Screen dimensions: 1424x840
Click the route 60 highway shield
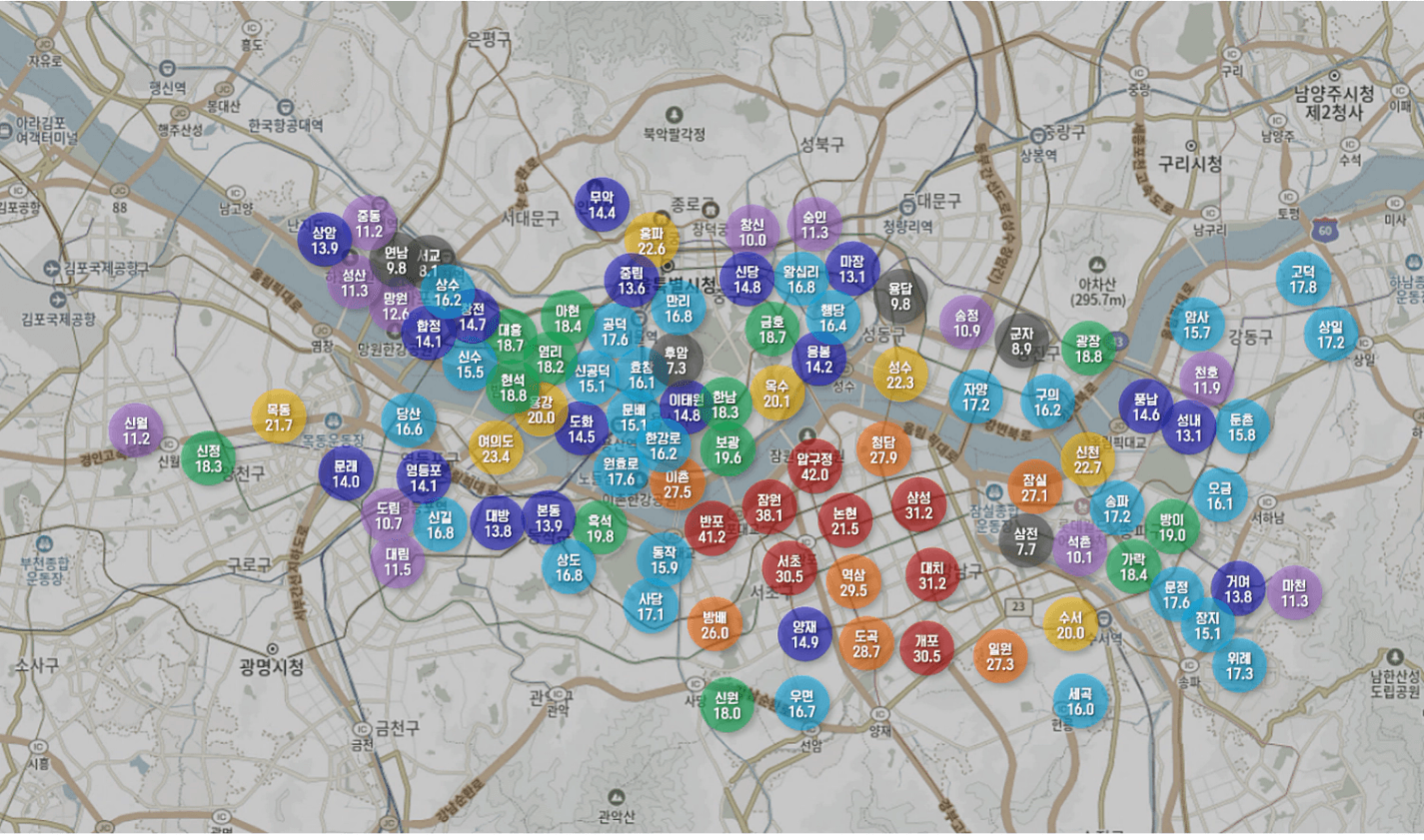coord(1326,231)
